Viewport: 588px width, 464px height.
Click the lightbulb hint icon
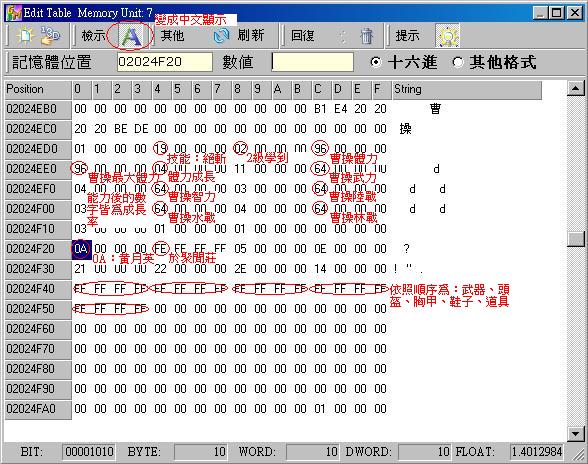[447, 36]
